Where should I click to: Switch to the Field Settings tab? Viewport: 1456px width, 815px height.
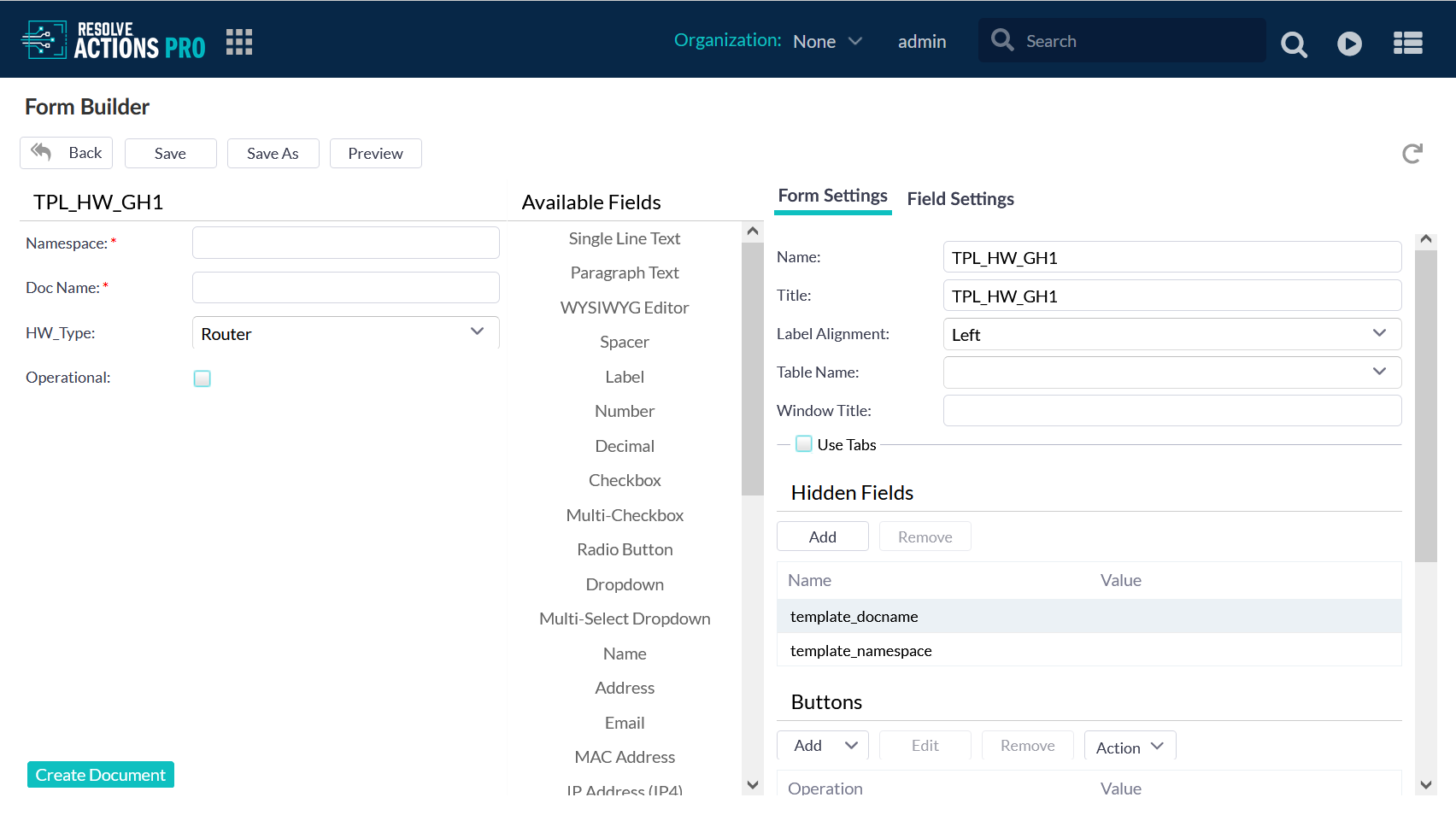960,199
